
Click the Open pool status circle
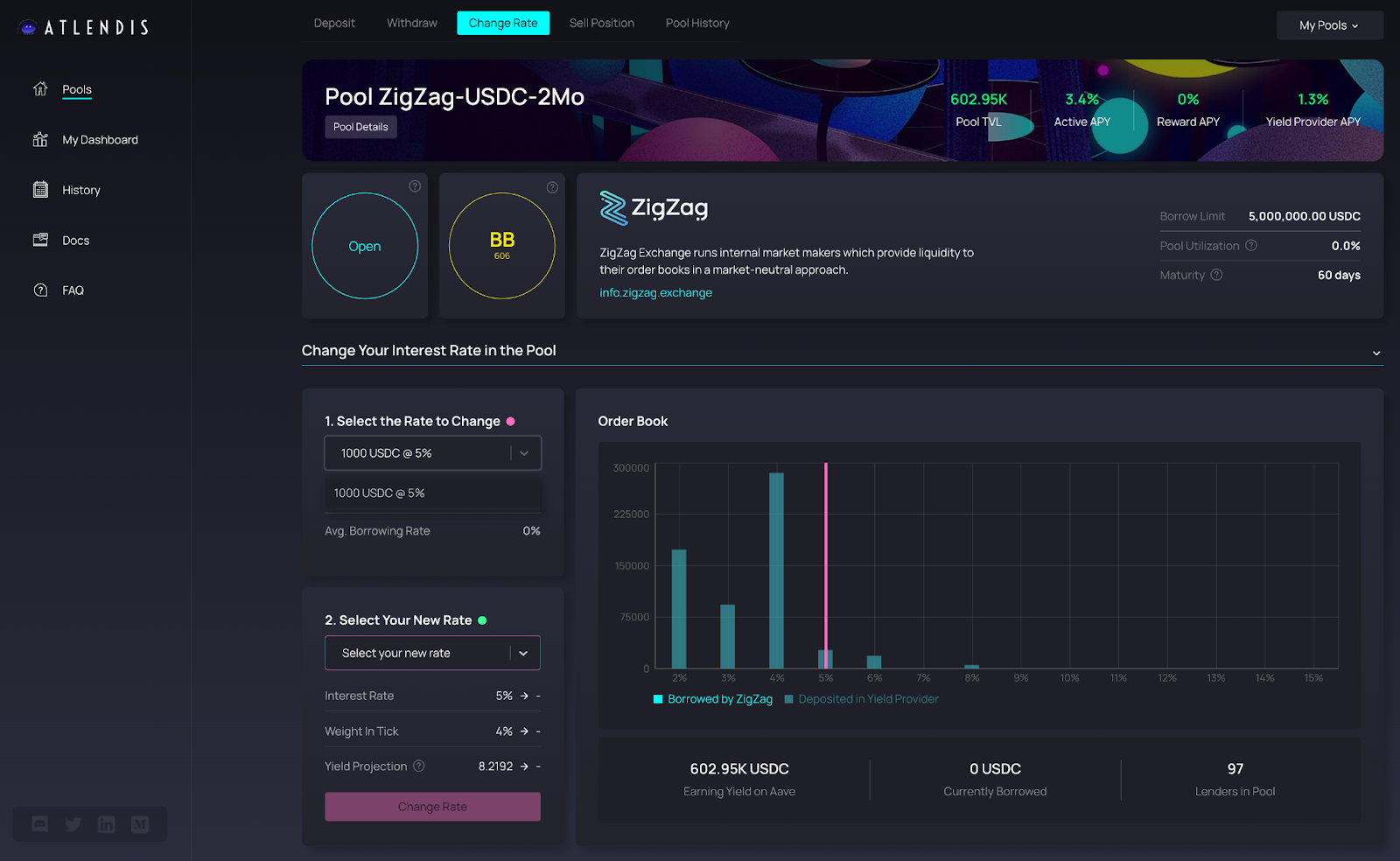click(x=365, y=246)
